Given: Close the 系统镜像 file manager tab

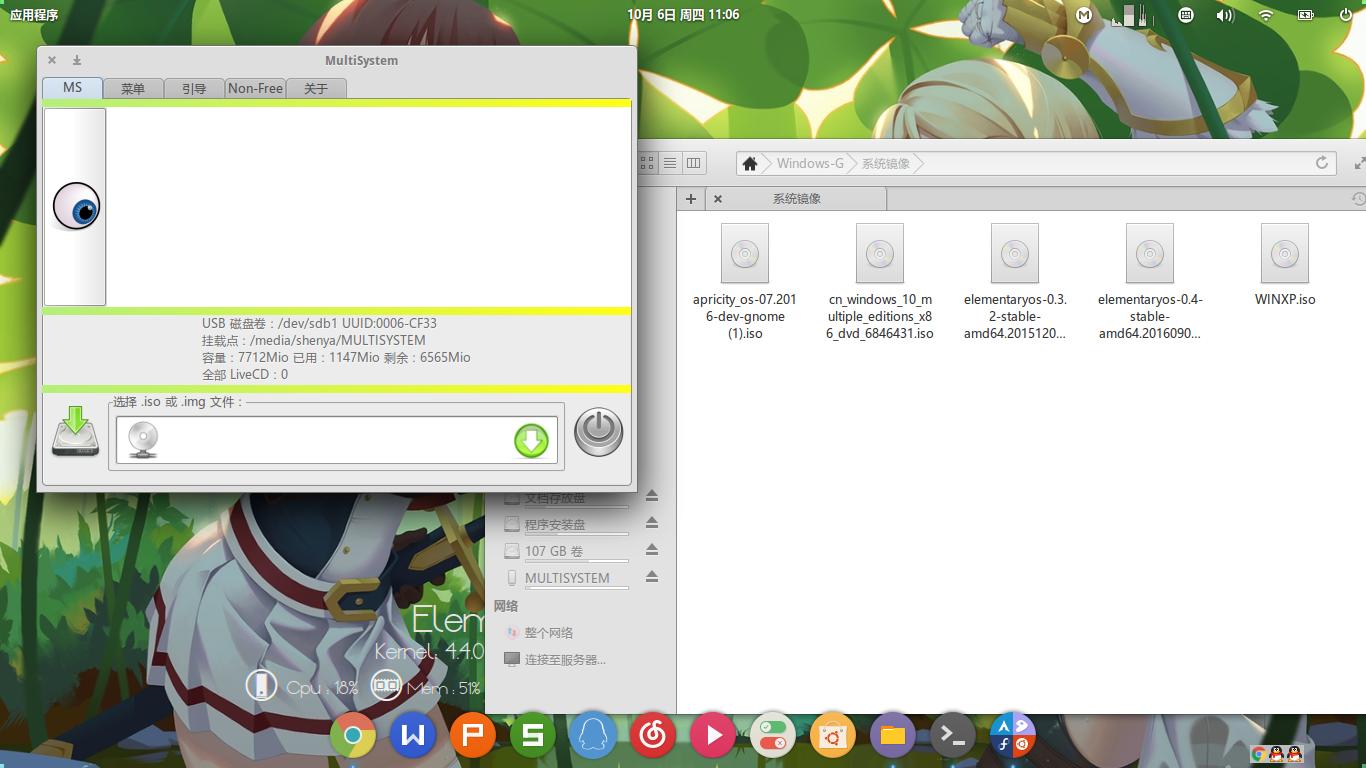Looking at the screenshot, I should click(718, 199).
